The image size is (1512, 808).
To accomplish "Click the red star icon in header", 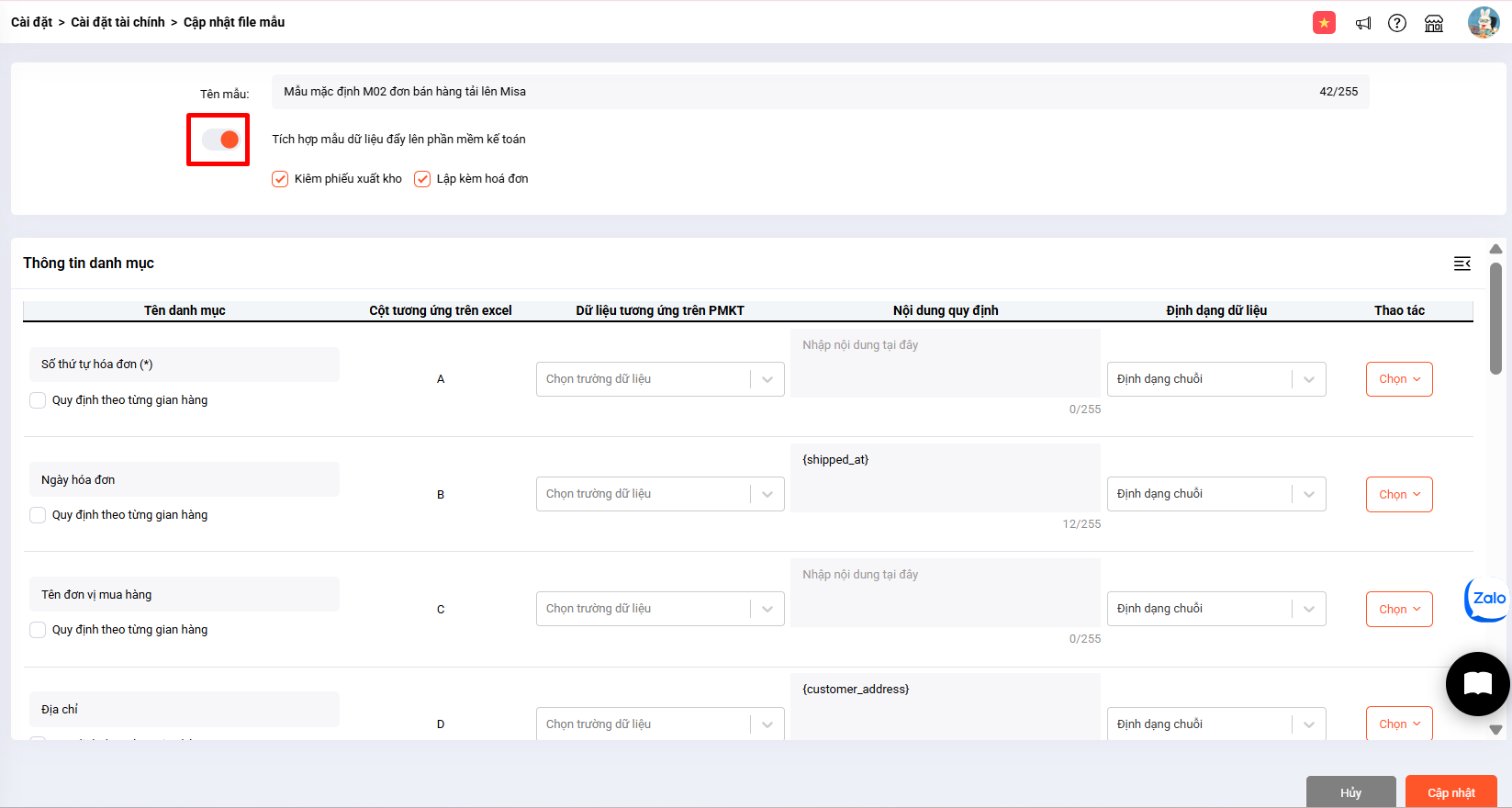I will (1324, 23).
